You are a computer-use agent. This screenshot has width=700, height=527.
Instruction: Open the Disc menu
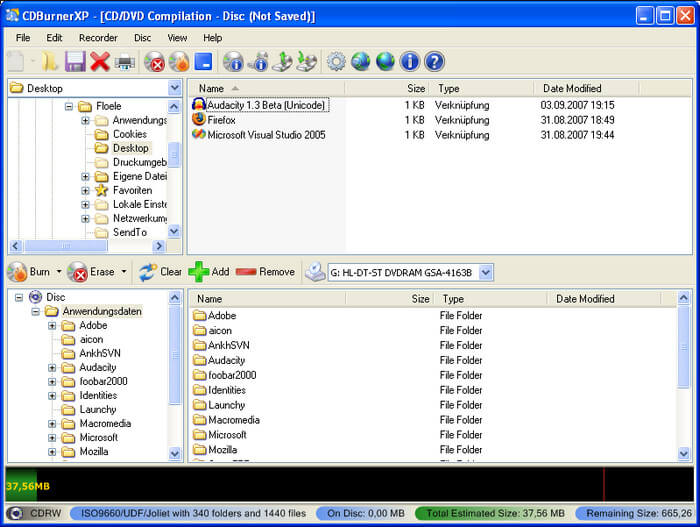[143, 38]
